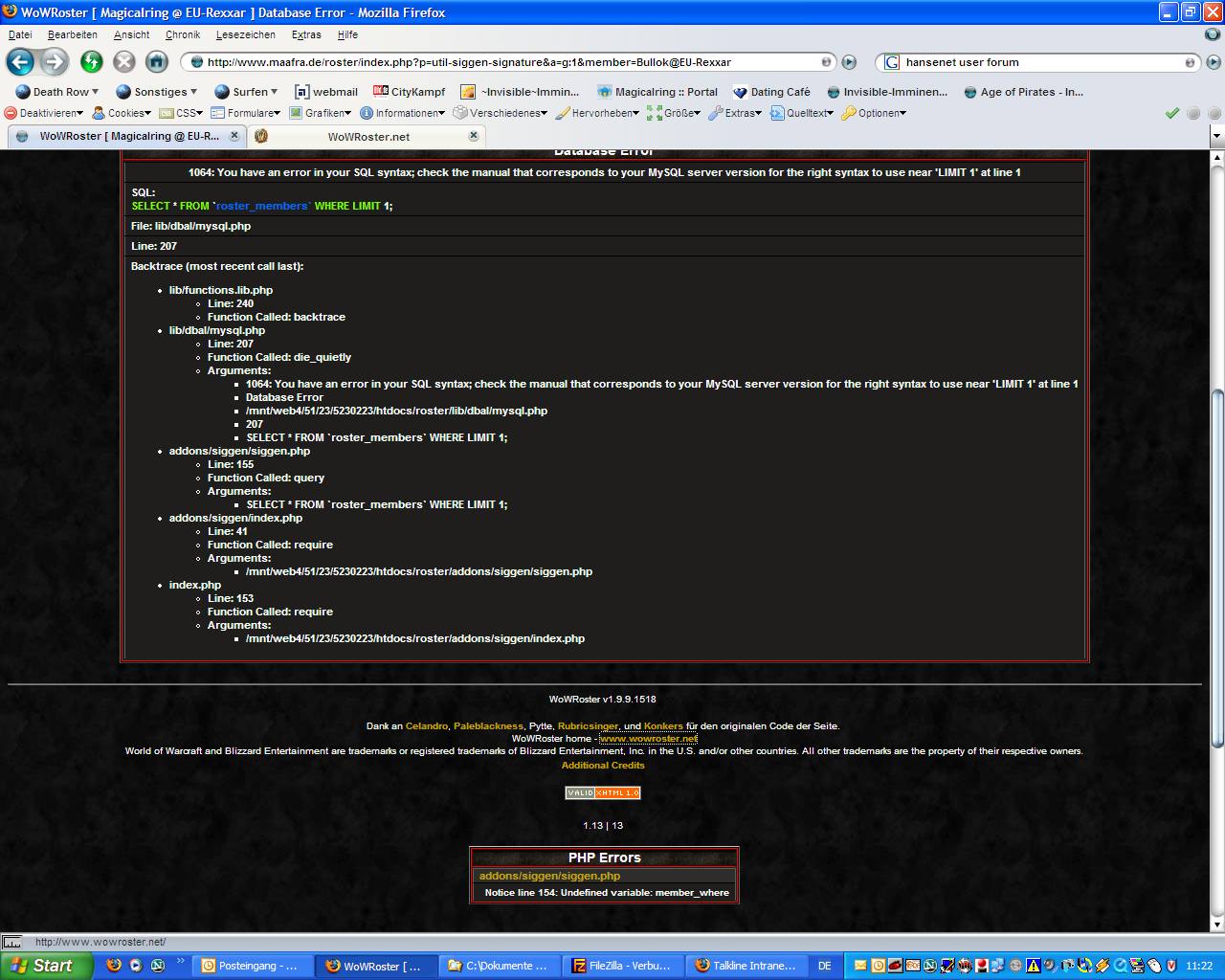Viewport: 1225px width, 980px height.
Task: Expand the Cookies toolbar dropdown
Action: pos(122,113)
